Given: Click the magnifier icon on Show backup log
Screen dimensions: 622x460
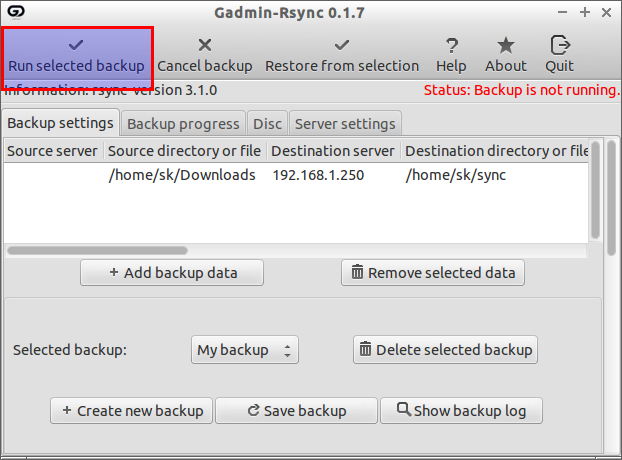Looking at the screenshot, I should point(404,409).
